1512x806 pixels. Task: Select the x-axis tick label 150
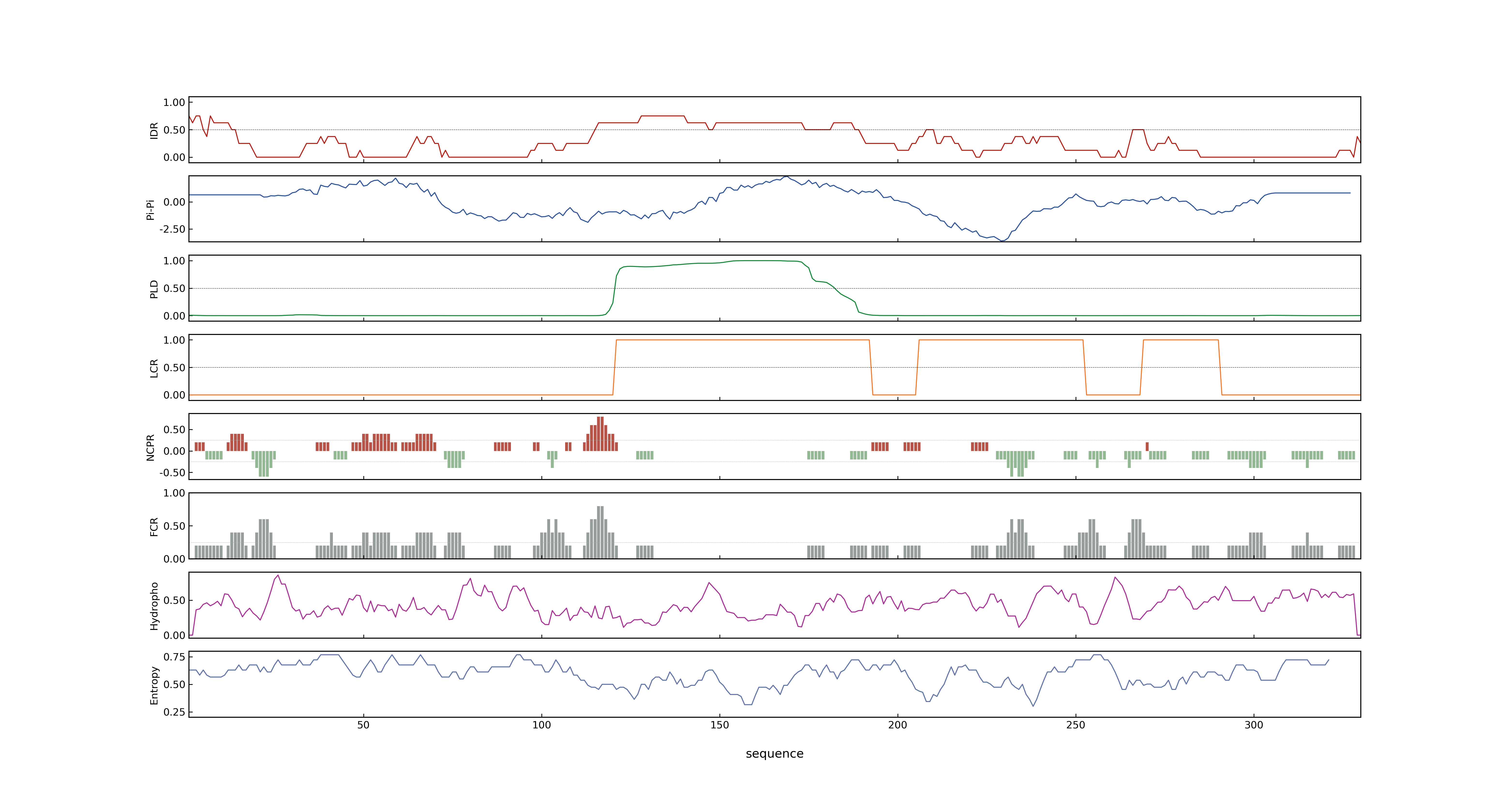pos(720,725)
